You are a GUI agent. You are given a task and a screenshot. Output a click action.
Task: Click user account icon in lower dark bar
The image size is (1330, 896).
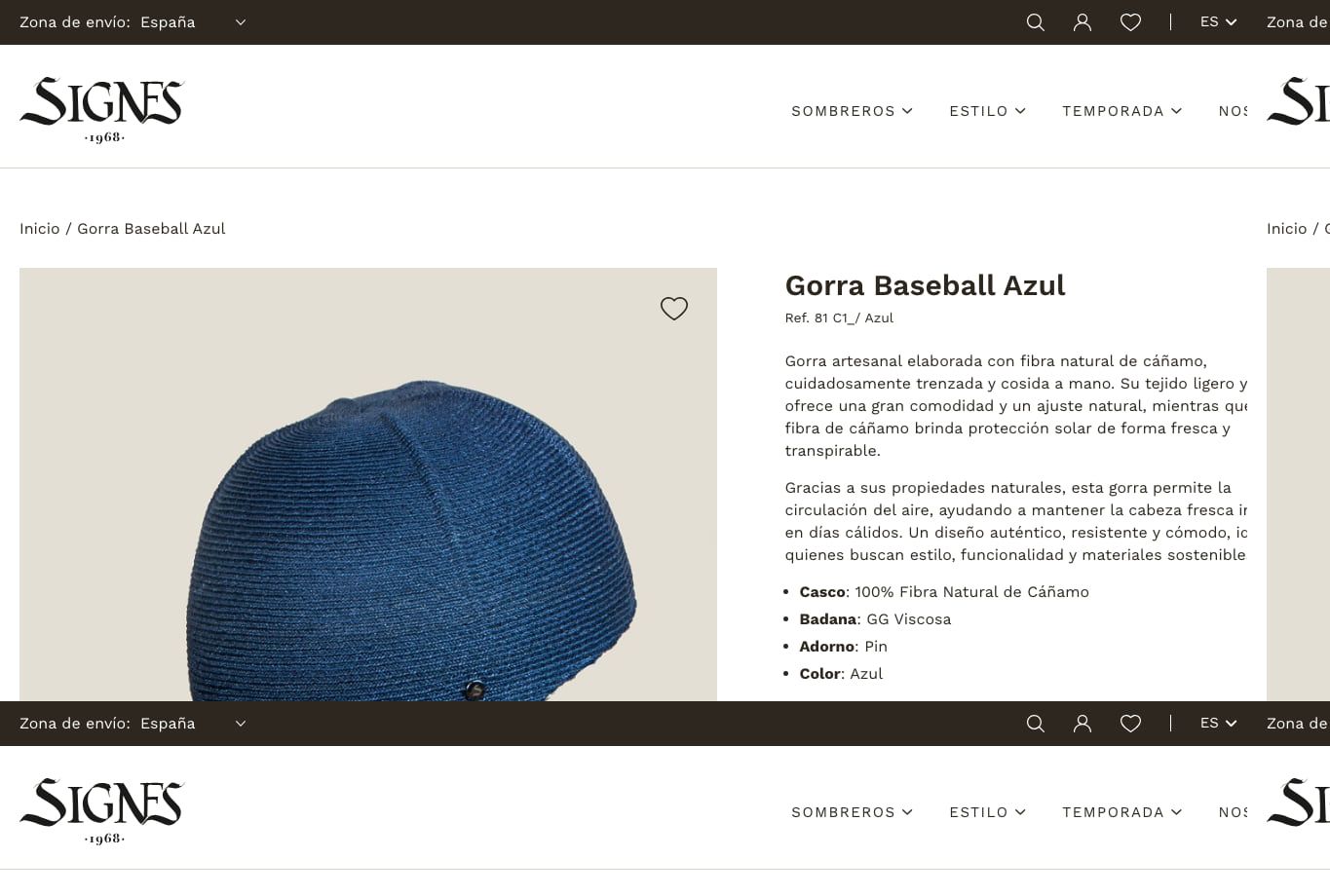tap(1083, 724)
